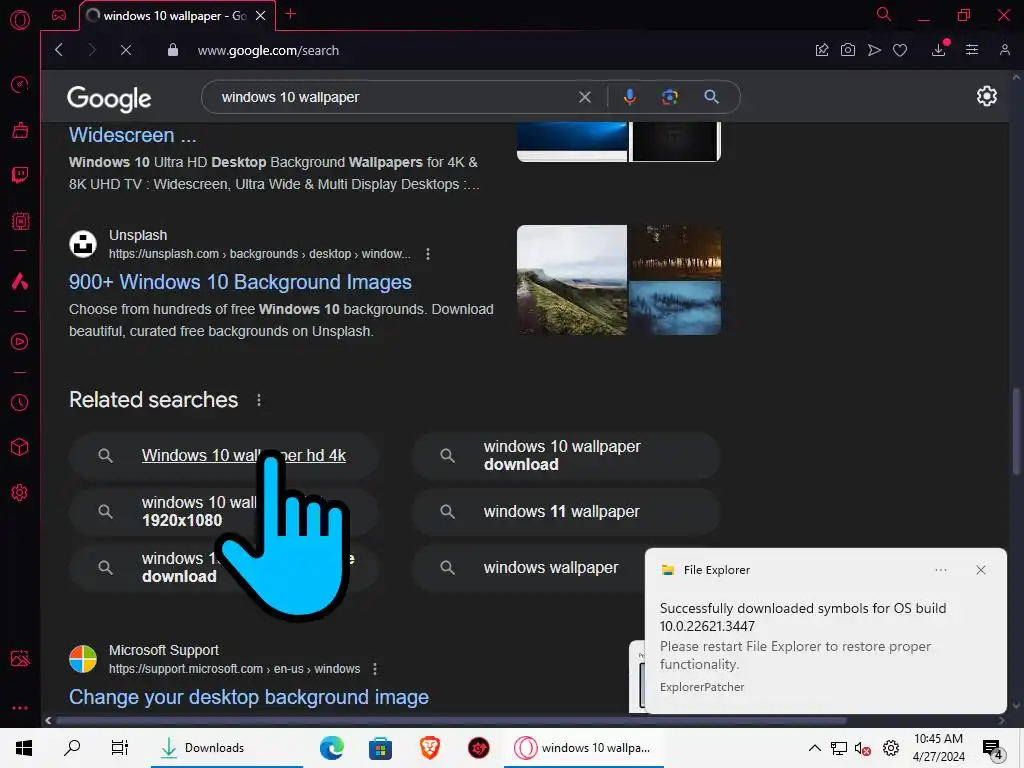Open the profile account icon in toolbar
Image resolution: width=1024 pixels, height=768 pixels.
(x=1005, y=50)
